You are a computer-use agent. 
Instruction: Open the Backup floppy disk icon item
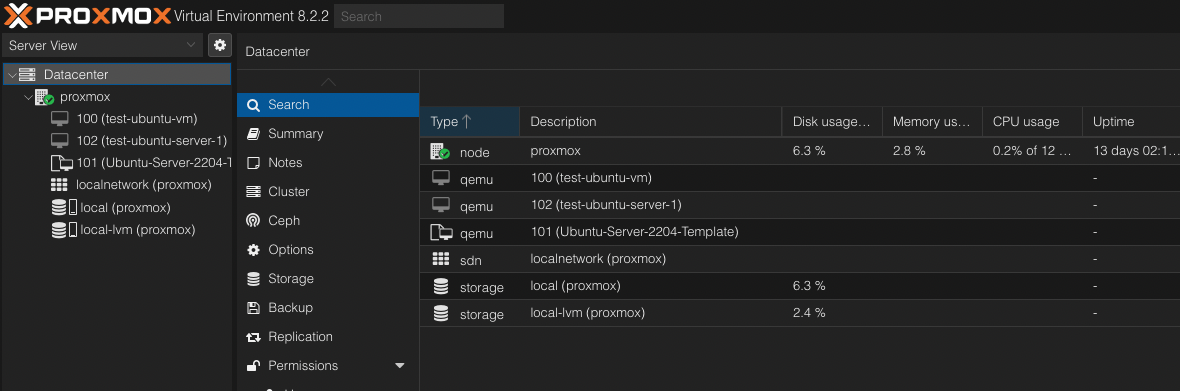pos(254,308)
